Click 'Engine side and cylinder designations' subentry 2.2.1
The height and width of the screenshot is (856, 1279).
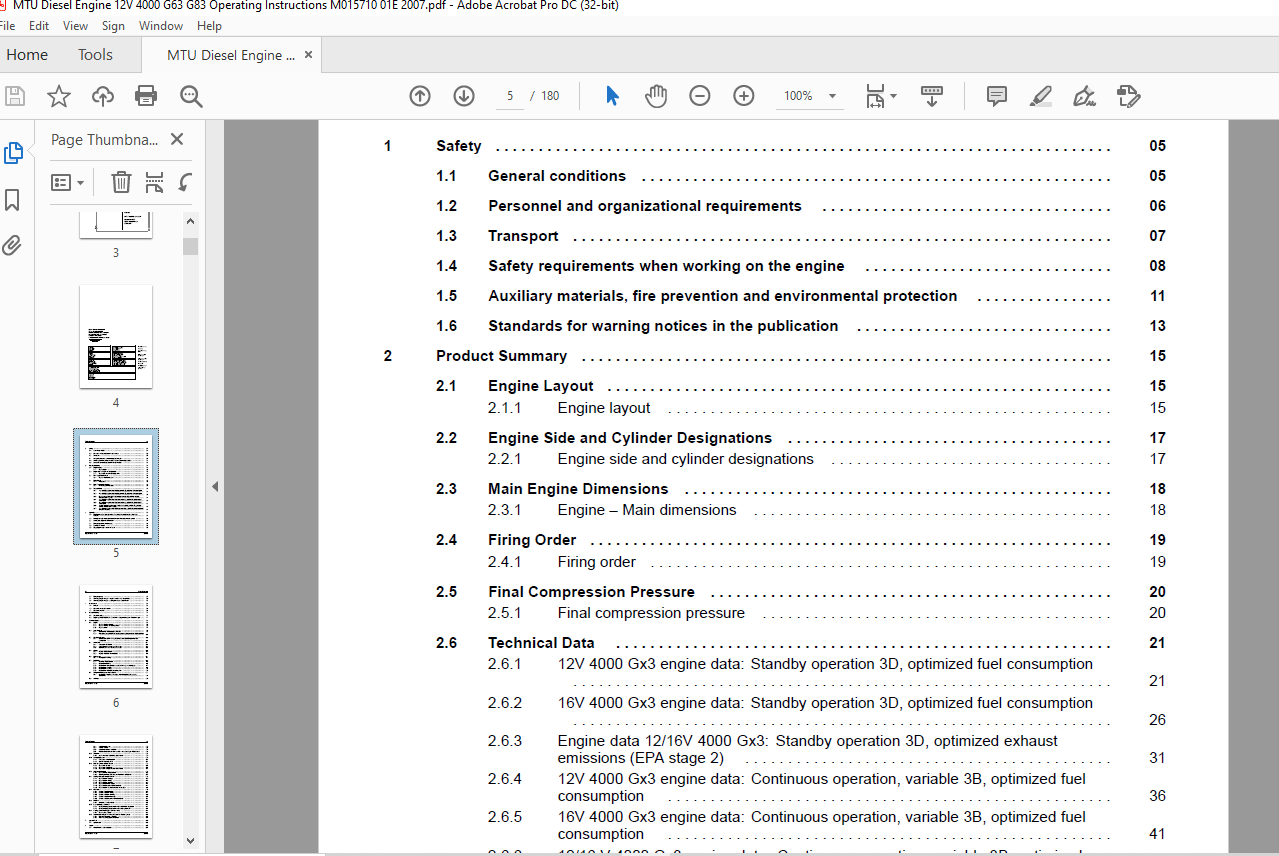coord(686,459)
